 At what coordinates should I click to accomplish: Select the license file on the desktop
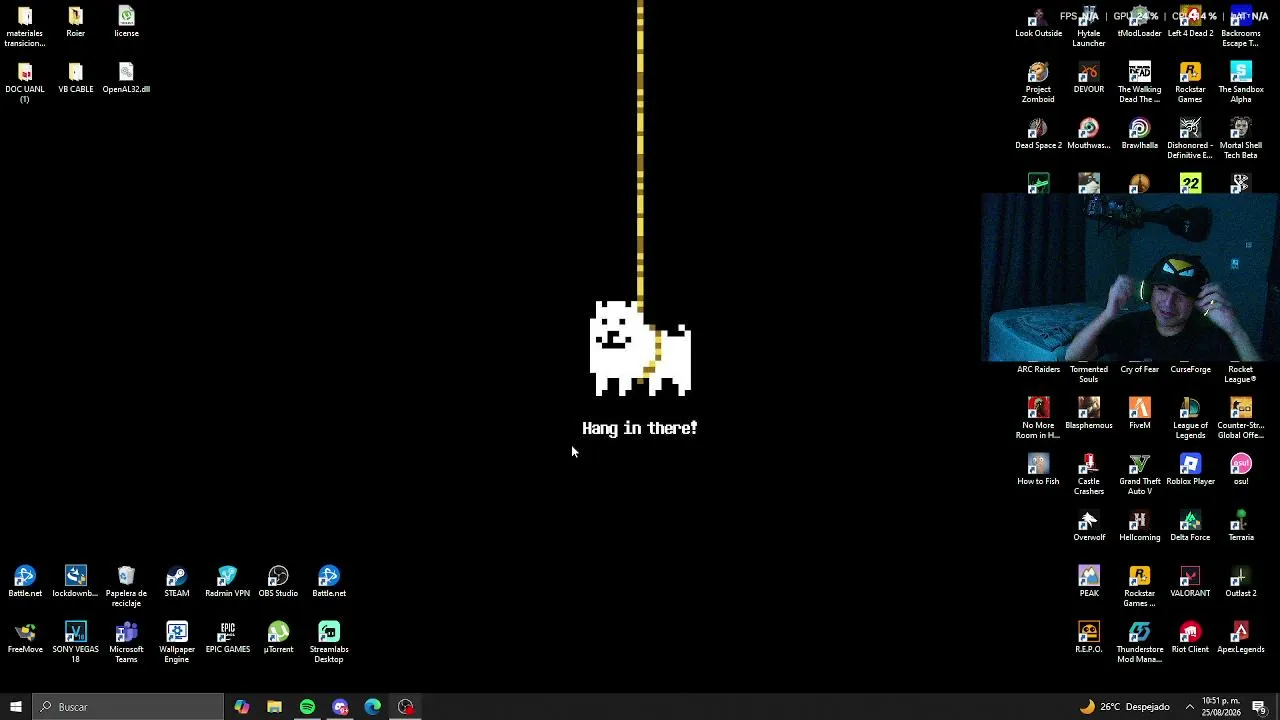(126, 21)
